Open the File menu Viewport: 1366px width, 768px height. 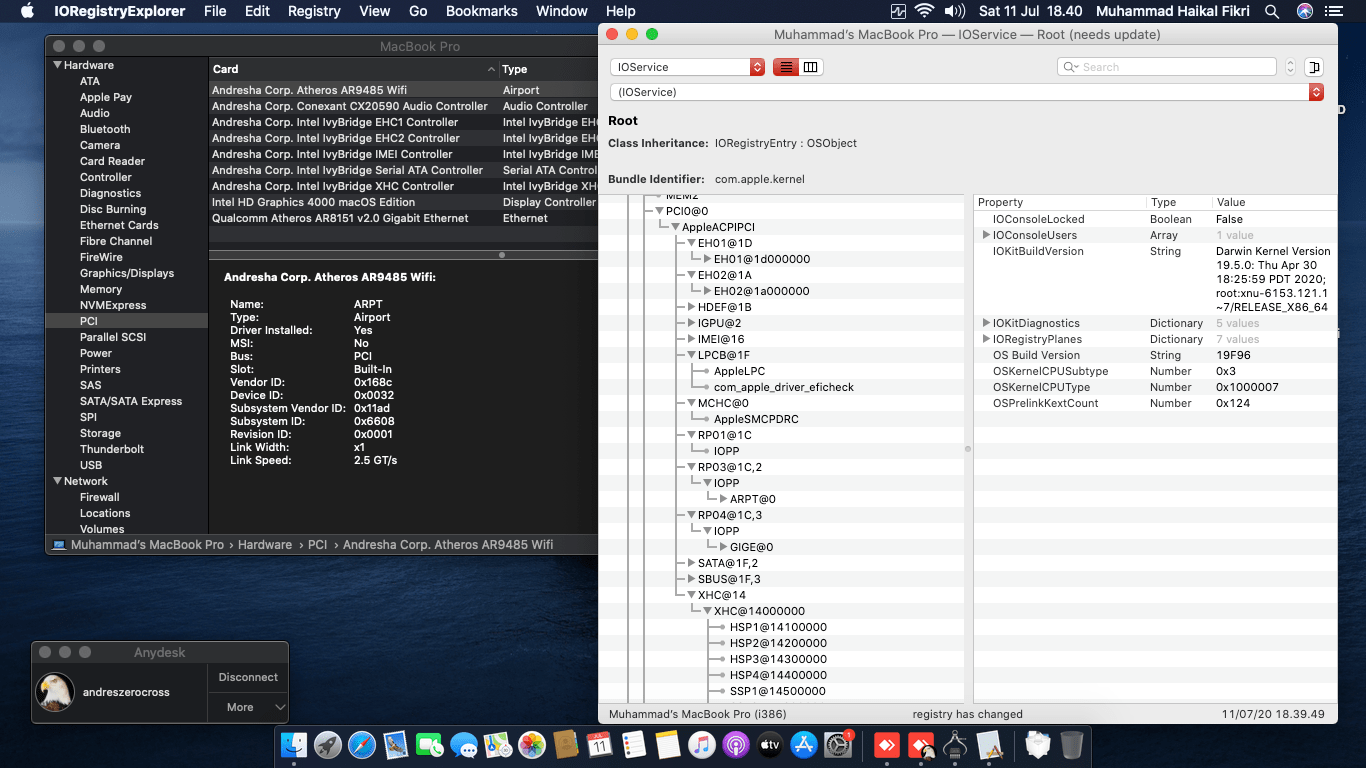[x=215, y=11]
